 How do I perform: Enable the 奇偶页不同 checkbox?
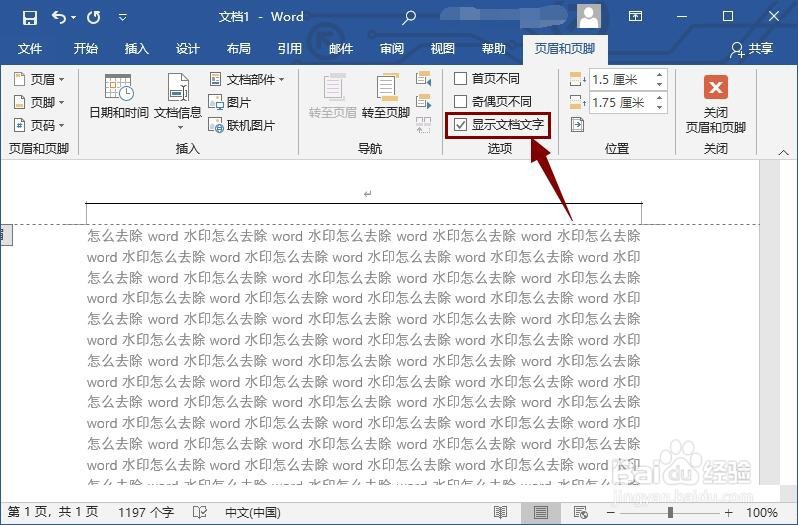(461, 102)
